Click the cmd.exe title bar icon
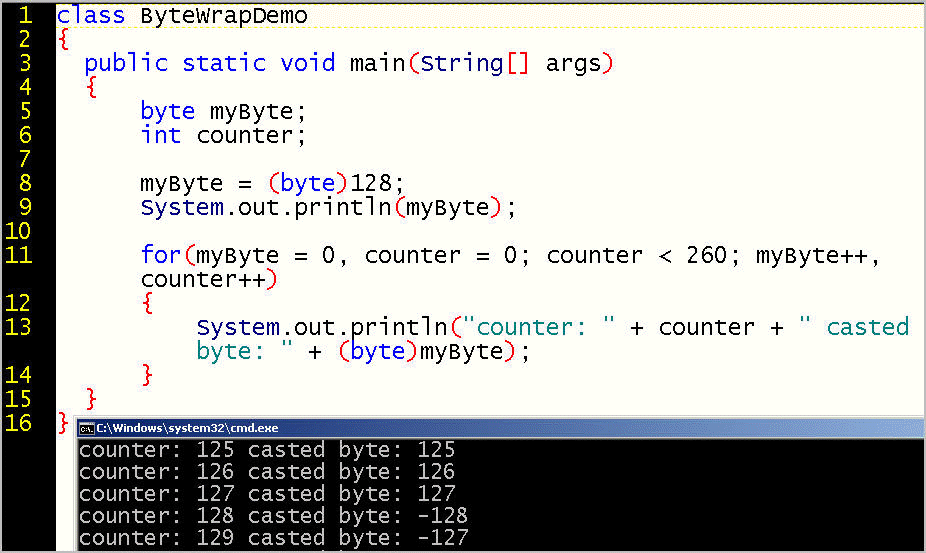Image resolution: width=926 pixels, height=553 pixels. point(87,429)
